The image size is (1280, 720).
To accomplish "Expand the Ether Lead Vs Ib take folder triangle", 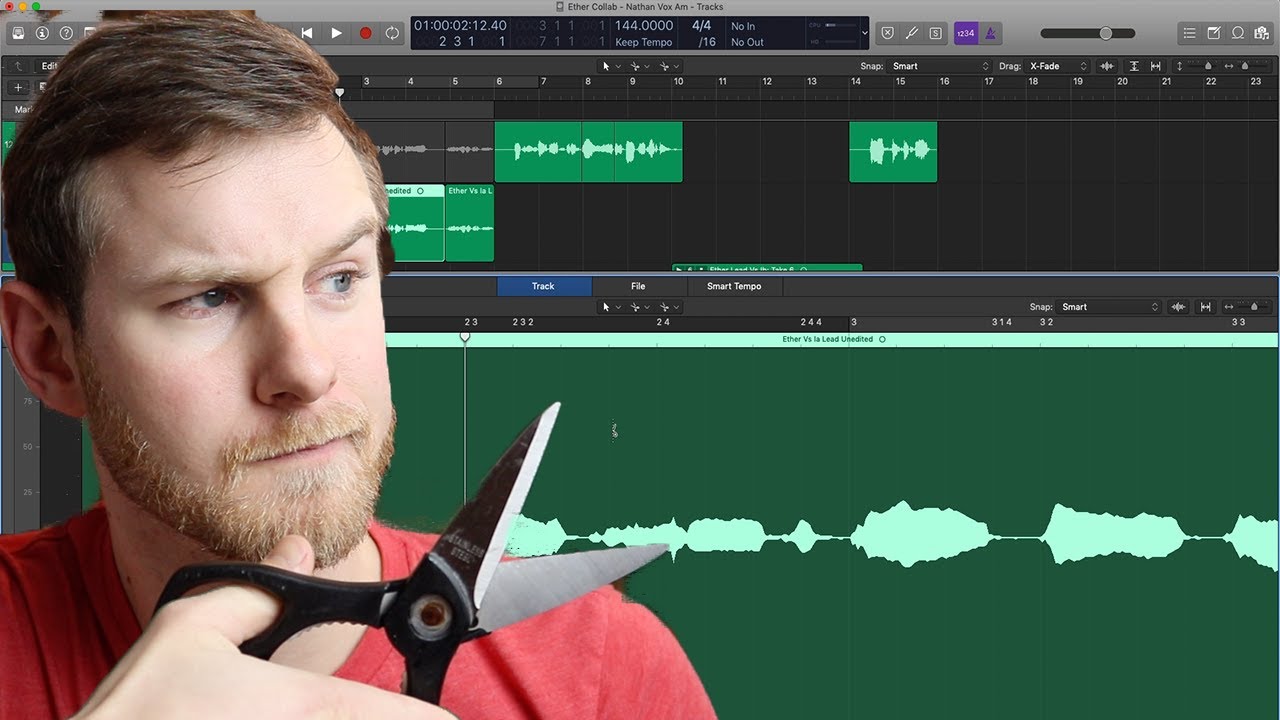I will coord(679,269).
